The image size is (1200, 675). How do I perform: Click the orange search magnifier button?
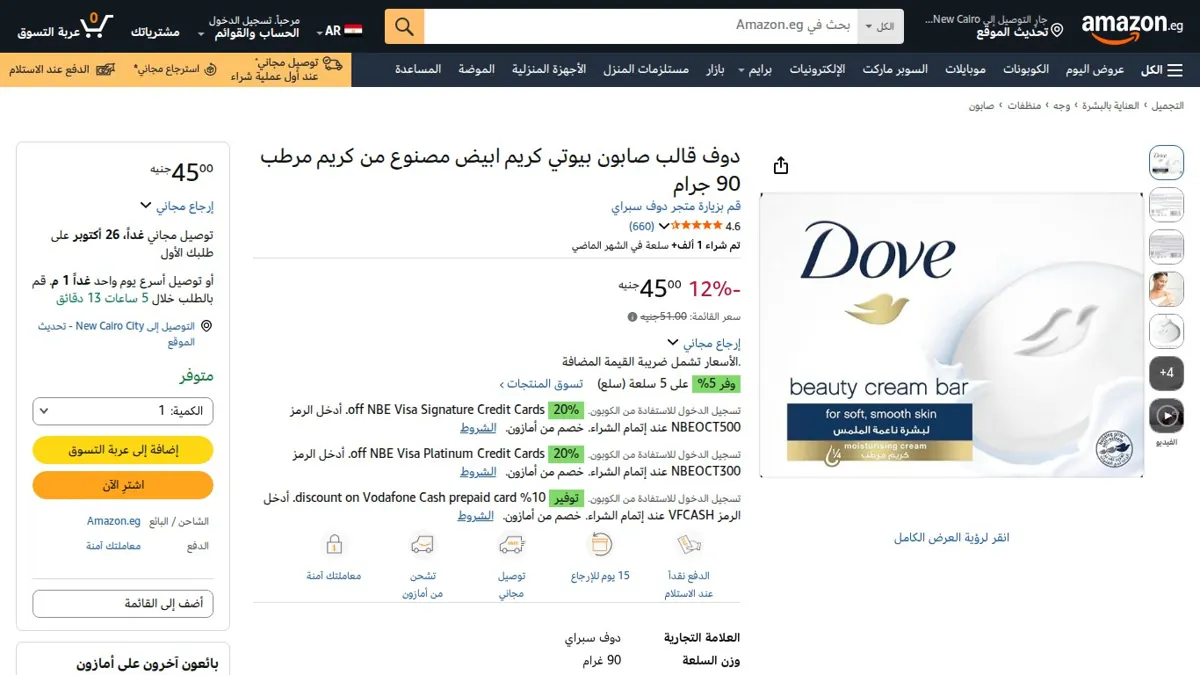coord(404,26)
